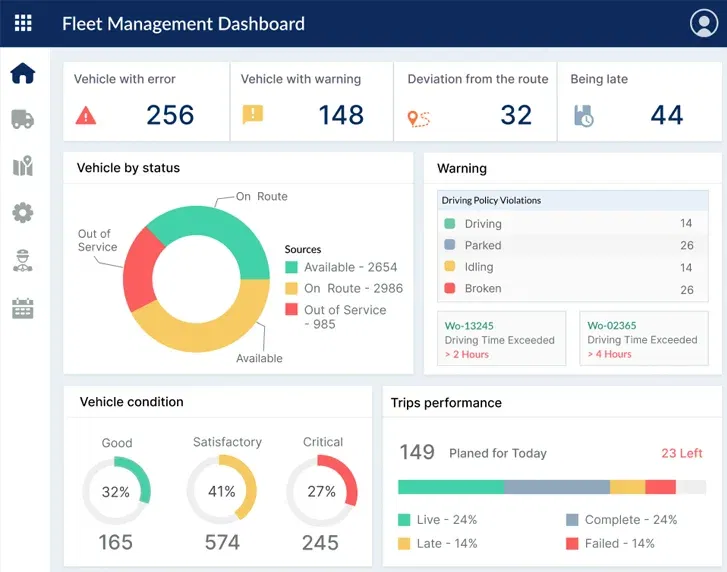727x572 pixels.
Task: Click the Critical condition donut chart
Action: coord(322,491)
